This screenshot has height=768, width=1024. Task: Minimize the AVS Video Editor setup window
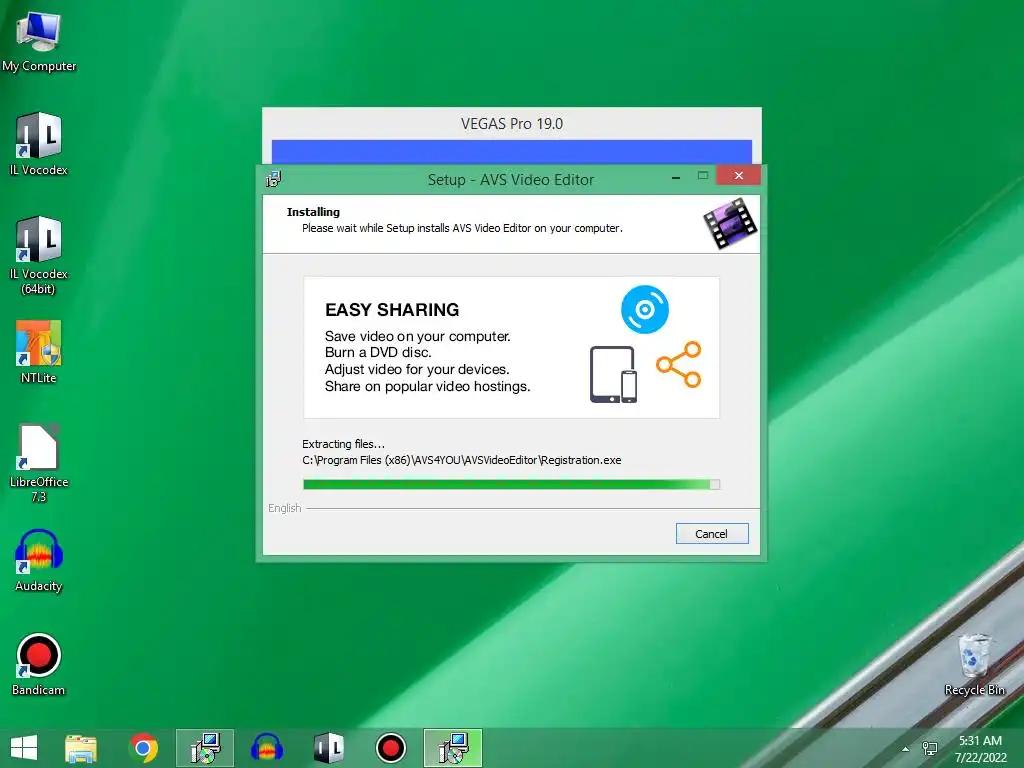click(676, 176)
